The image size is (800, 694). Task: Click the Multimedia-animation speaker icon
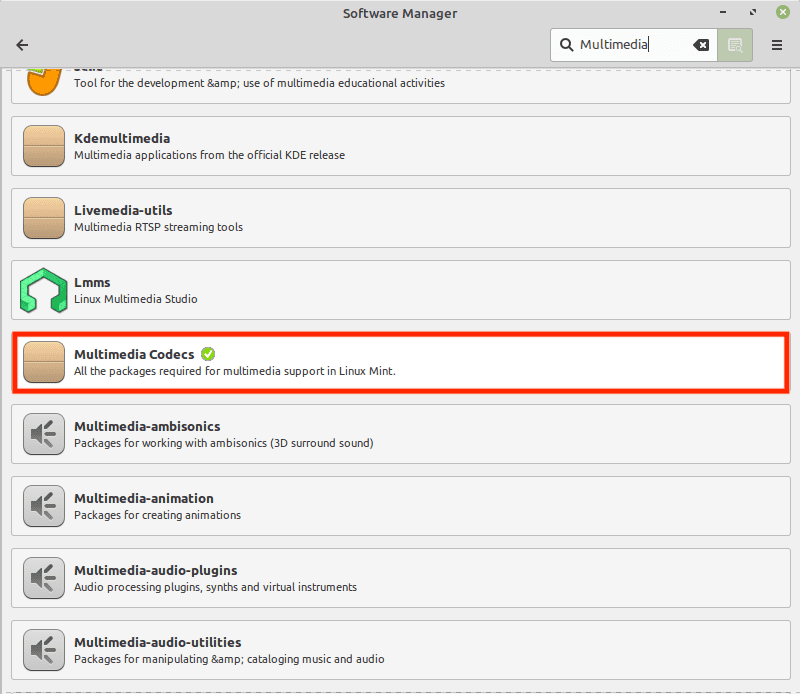coord(44,506)
